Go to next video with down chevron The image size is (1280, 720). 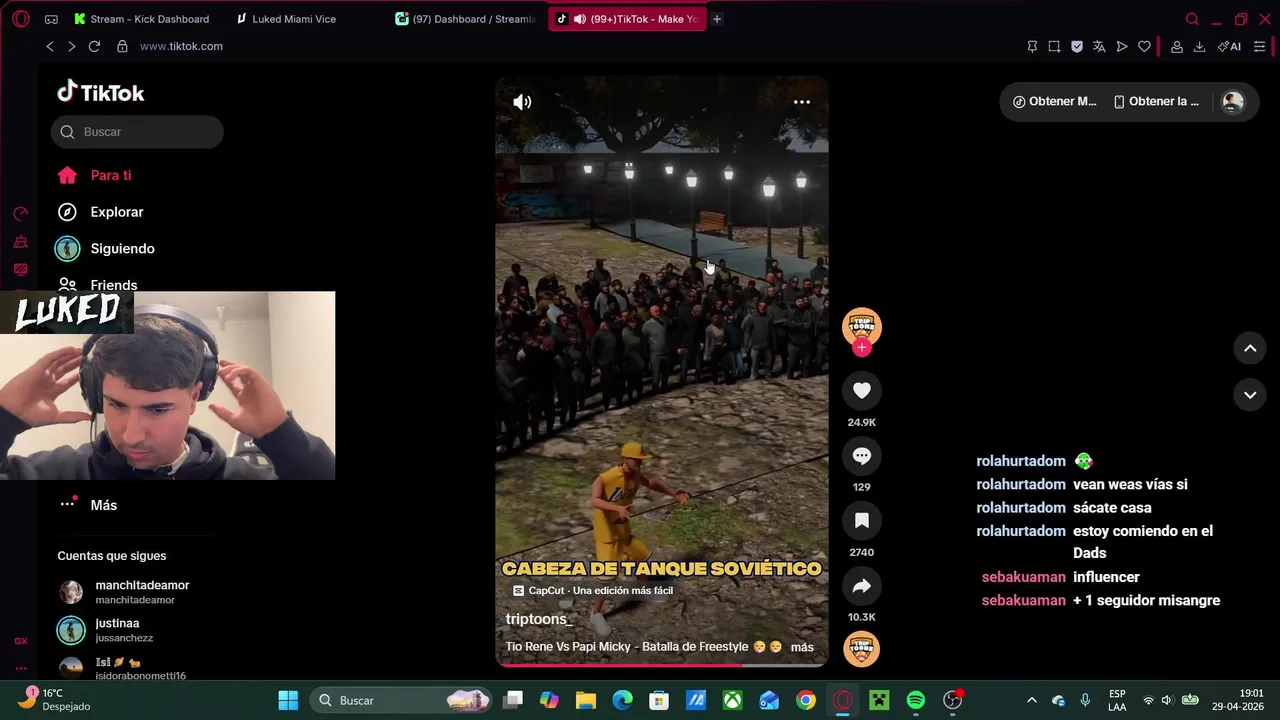1250,395
